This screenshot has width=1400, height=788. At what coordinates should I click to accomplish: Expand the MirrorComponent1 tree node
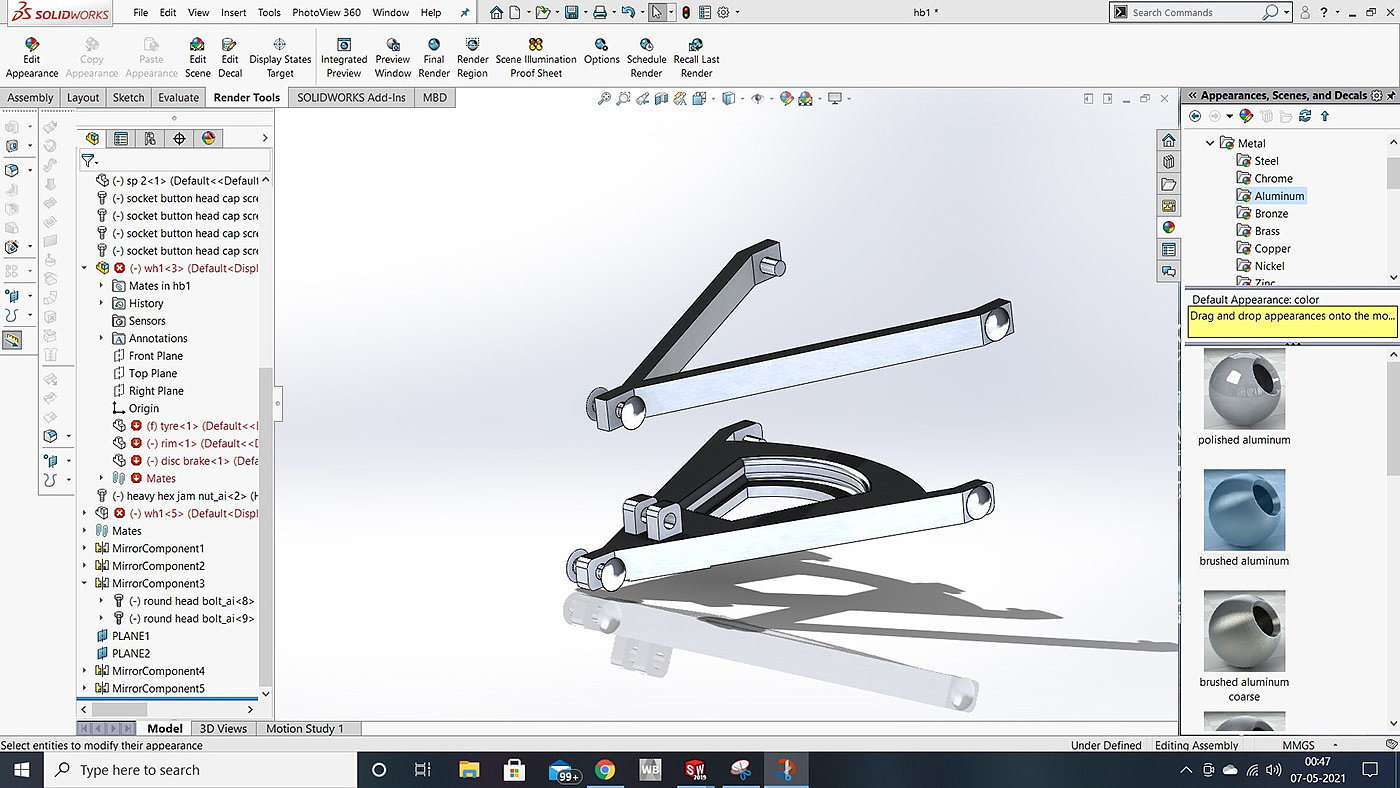(x=85, y=549)
